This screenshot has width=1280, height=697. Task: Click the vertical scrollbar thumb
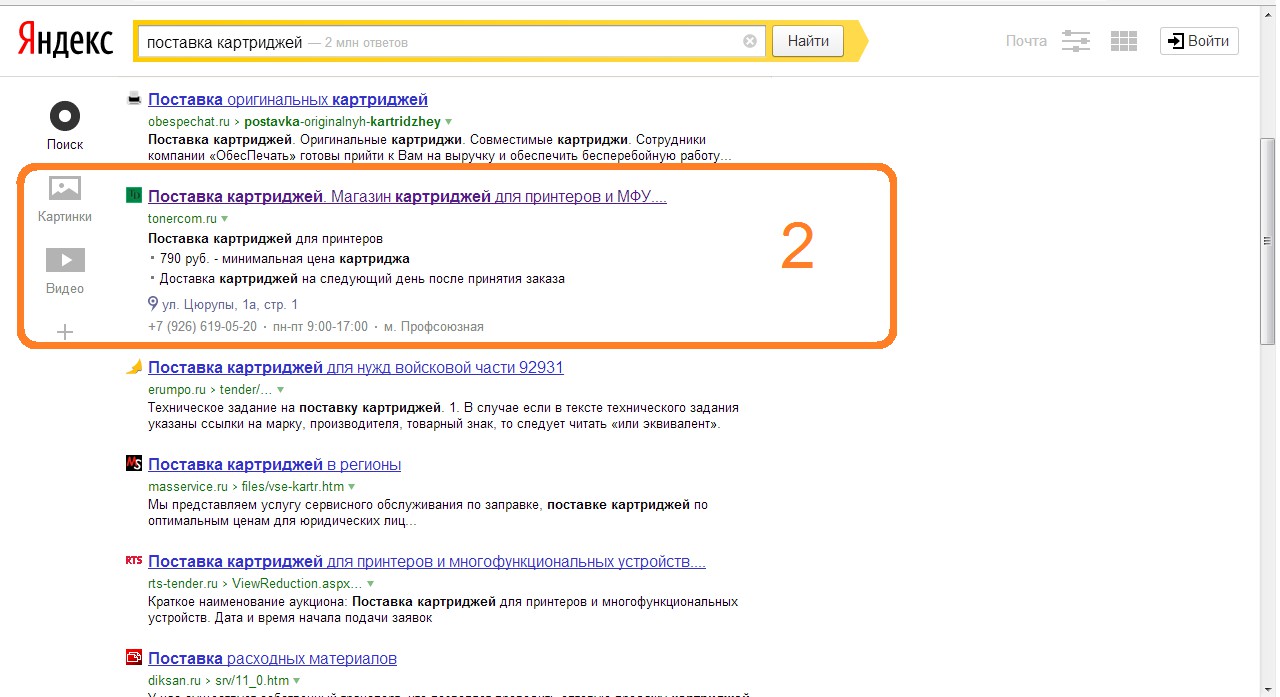point(1268,241)
